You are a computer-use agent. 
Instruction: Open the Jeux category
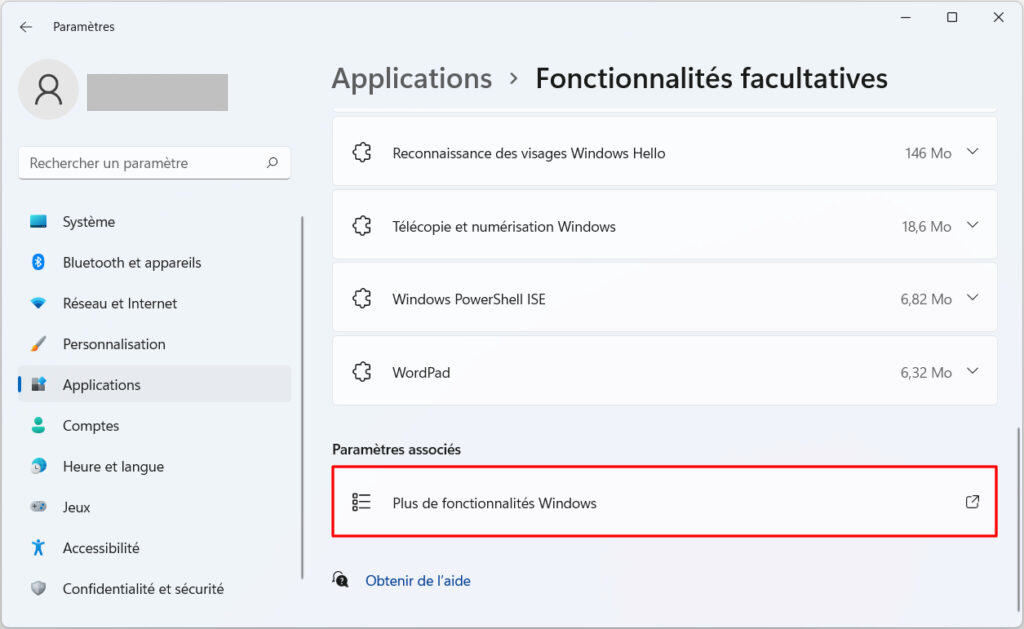tap(154, 508)
